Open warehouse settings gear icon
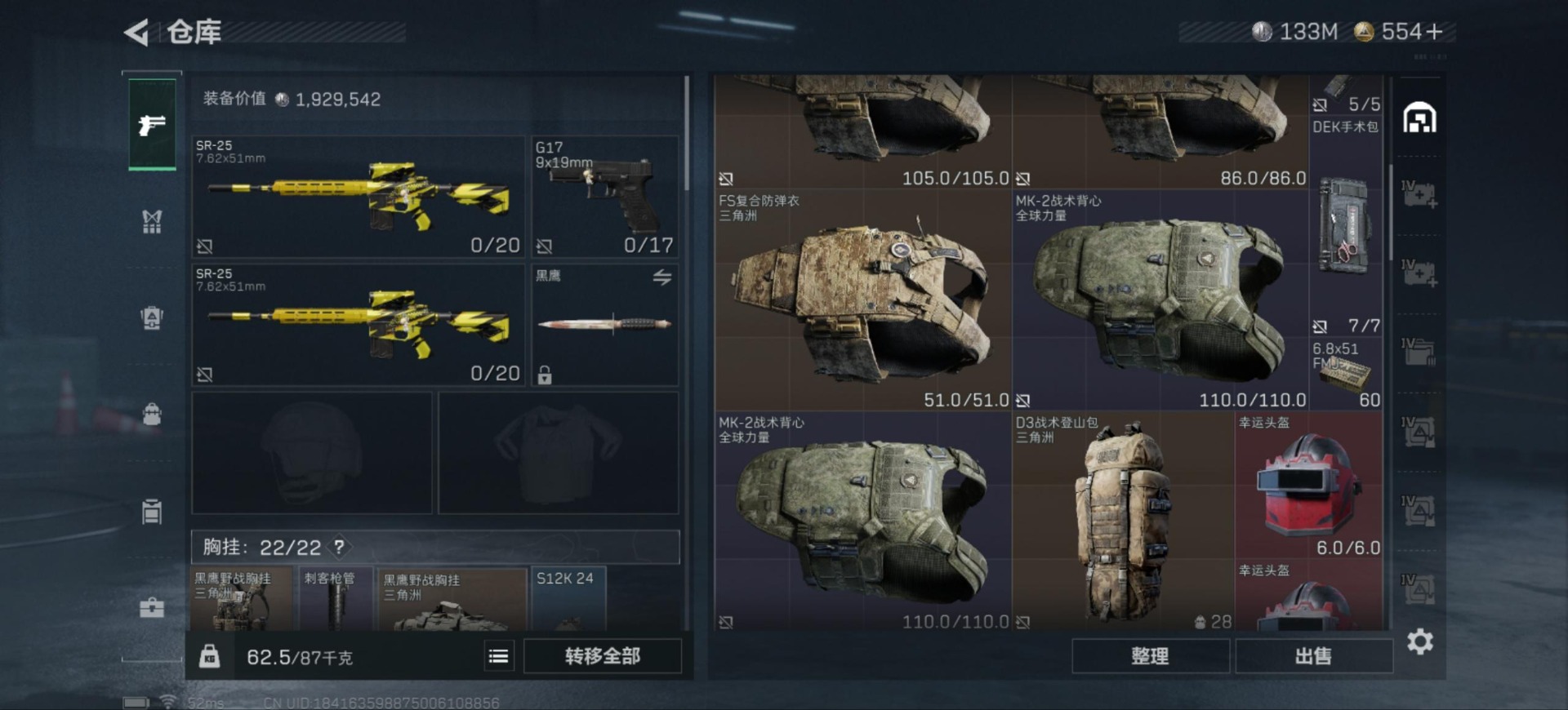The image size is (1568, 710). point(1420,641)
